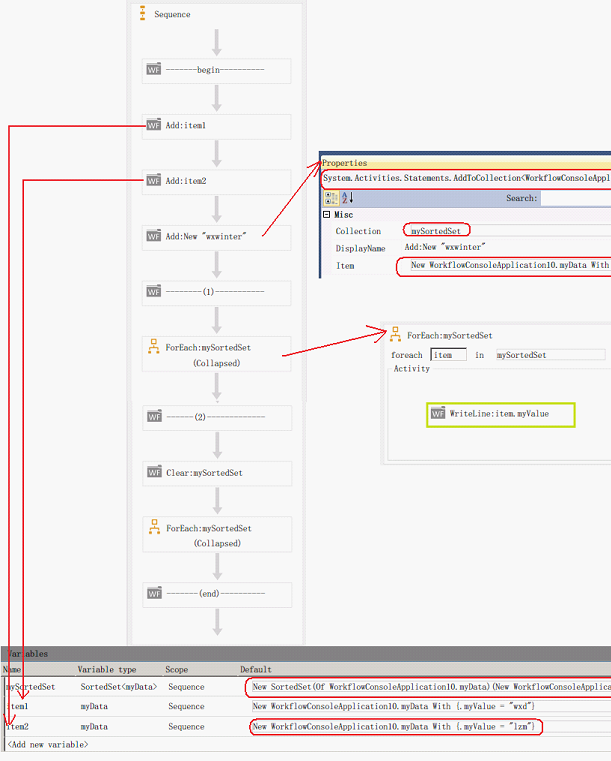Edit the 'in' mySortedSet expression box

point(550,355)
